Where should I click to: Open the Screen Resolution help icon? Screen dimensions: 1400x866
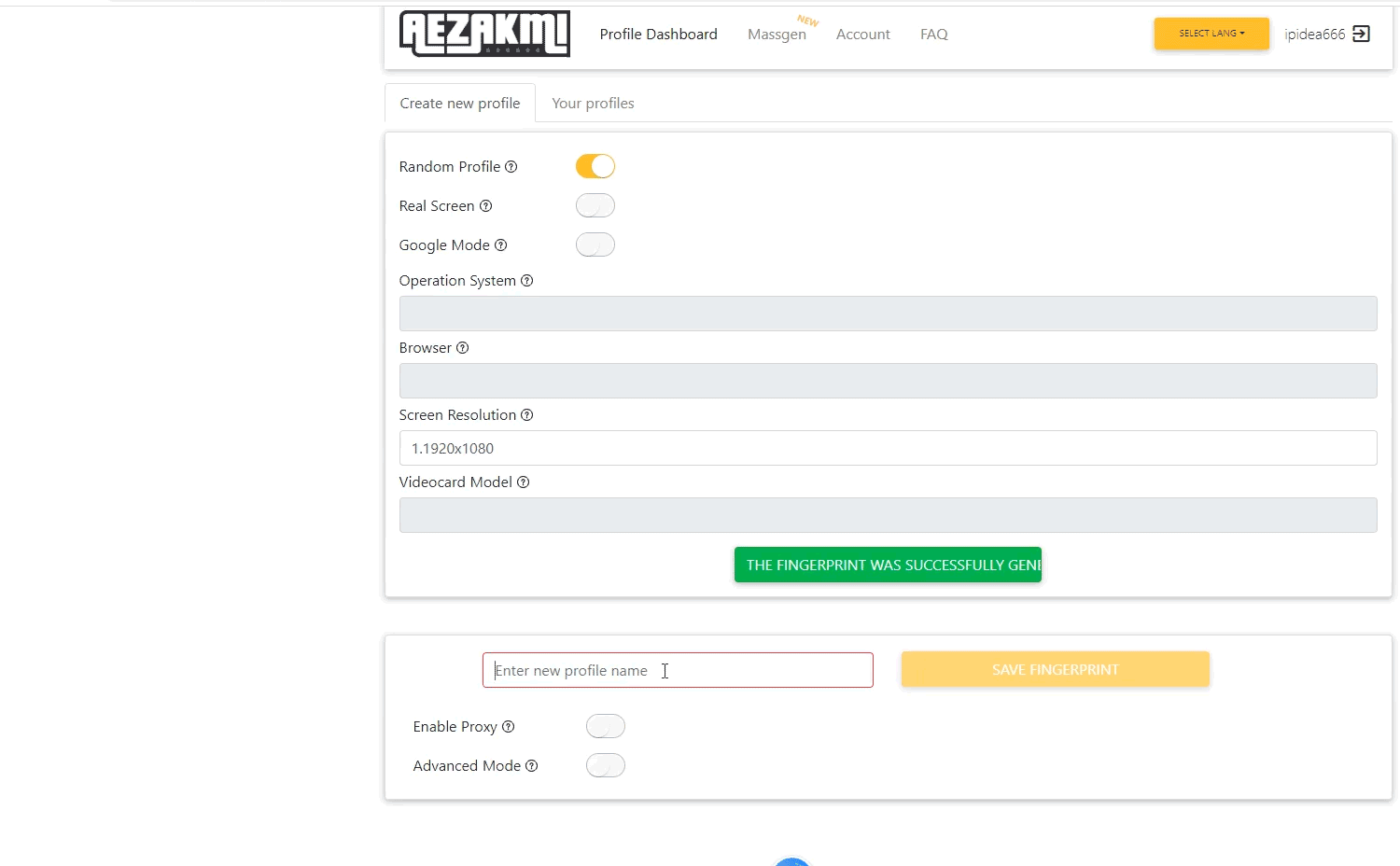pos(526,415)
